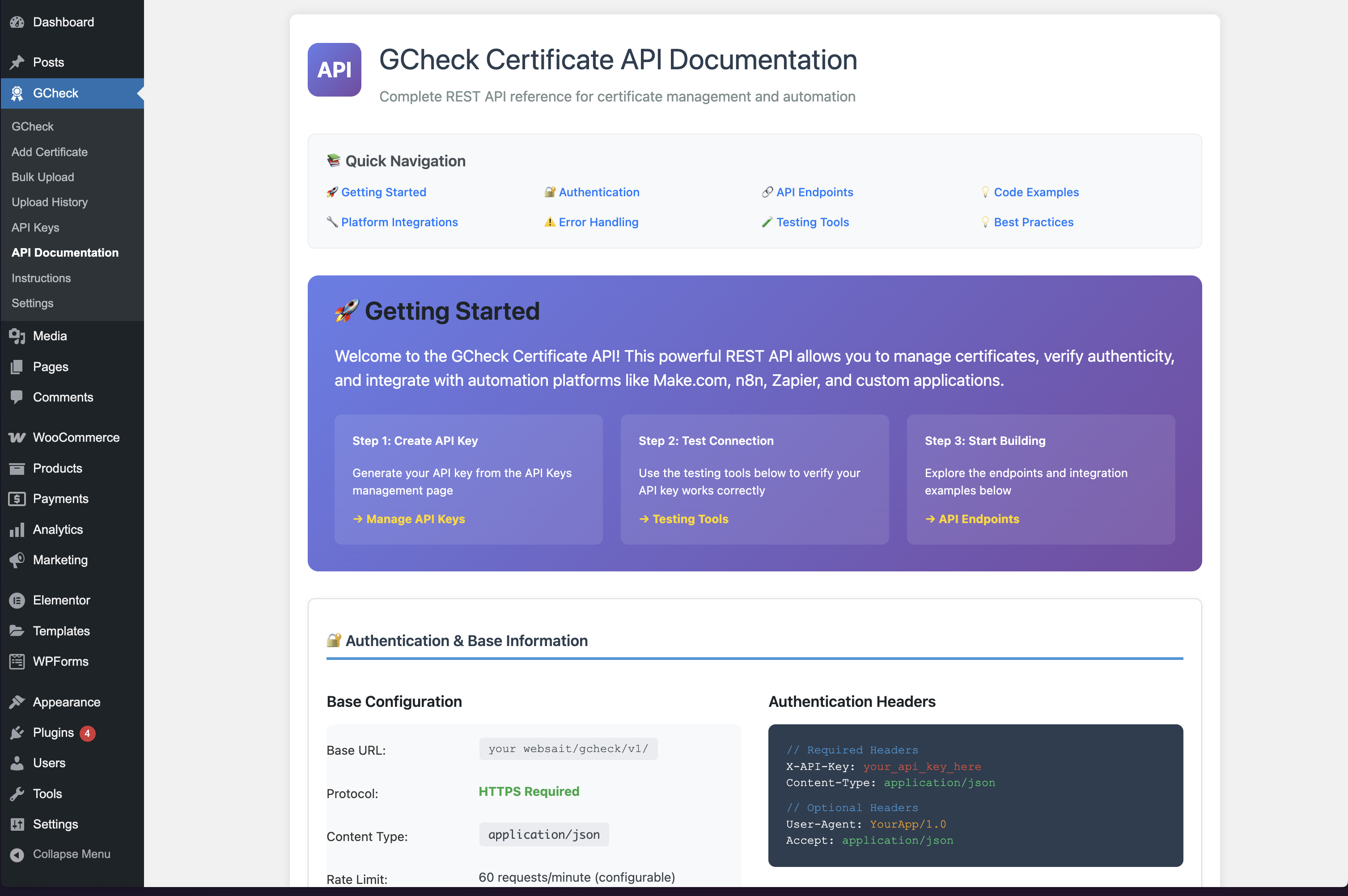
Task: Open the WordPress Dashboard icon
Action: coord(17,22)
